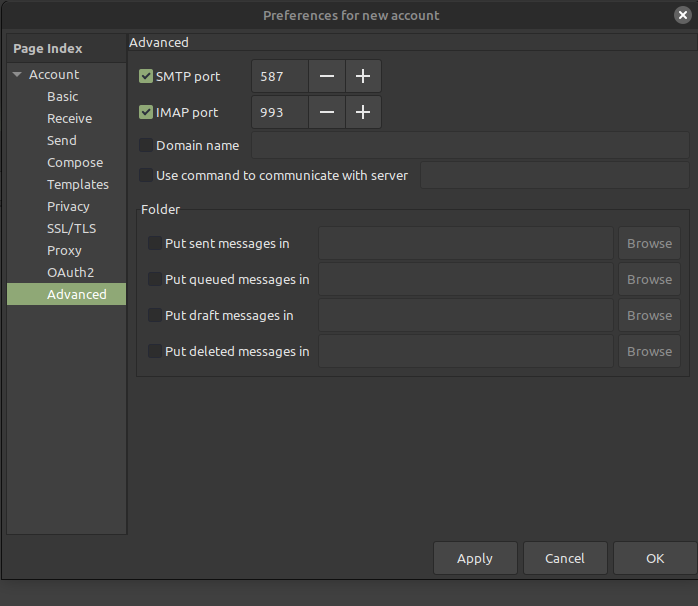Increase the IMAP port with plus button

coord(363,112)
